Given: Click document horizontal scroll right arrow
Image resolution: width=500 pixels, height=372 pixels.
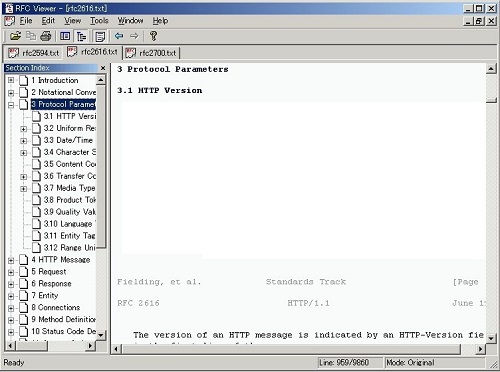Looking at the screenshot, I should pos(480,349).
